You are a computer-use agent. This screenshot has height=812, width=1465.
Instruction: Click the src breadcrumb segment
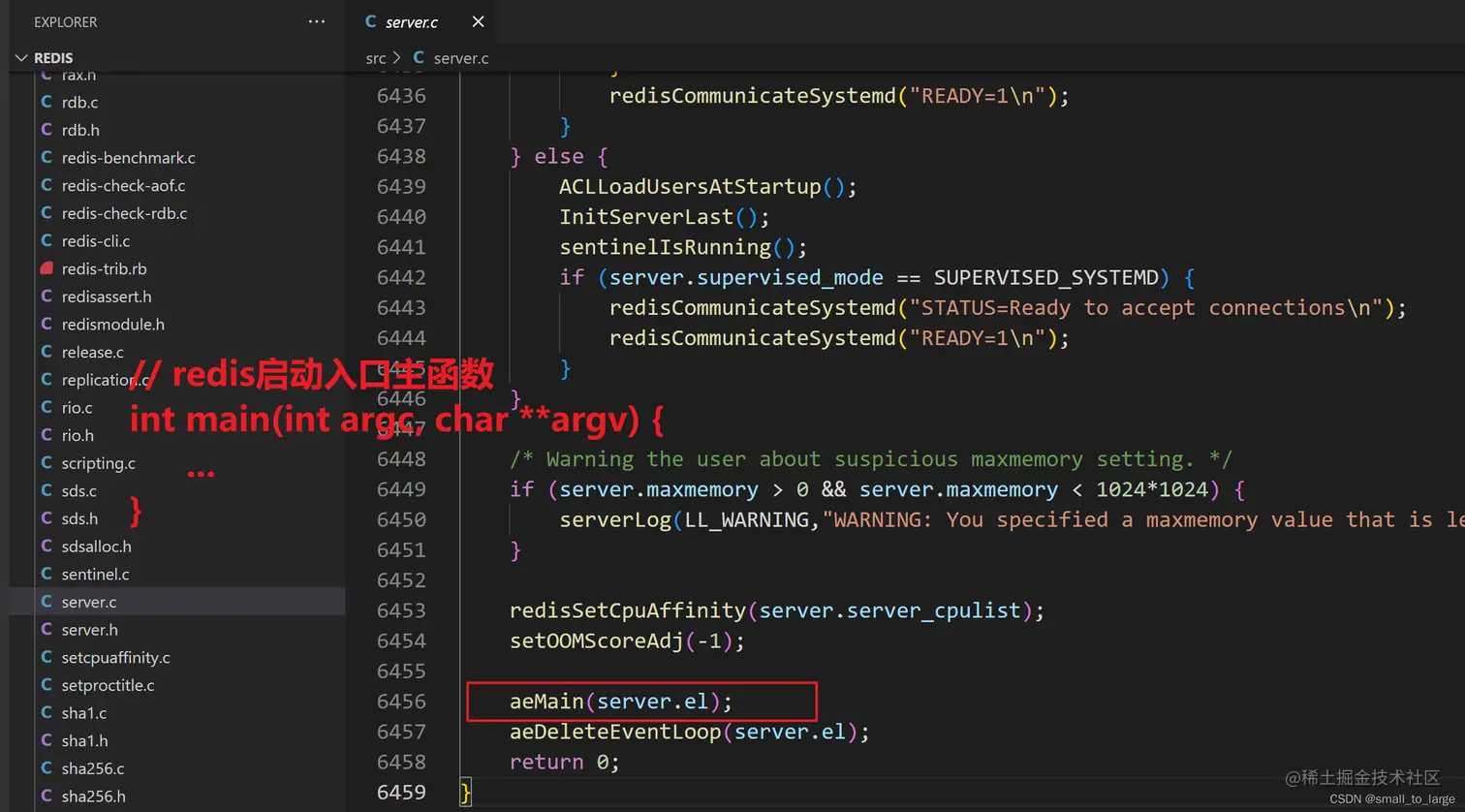pyautogui.click(x=376, y=58)
